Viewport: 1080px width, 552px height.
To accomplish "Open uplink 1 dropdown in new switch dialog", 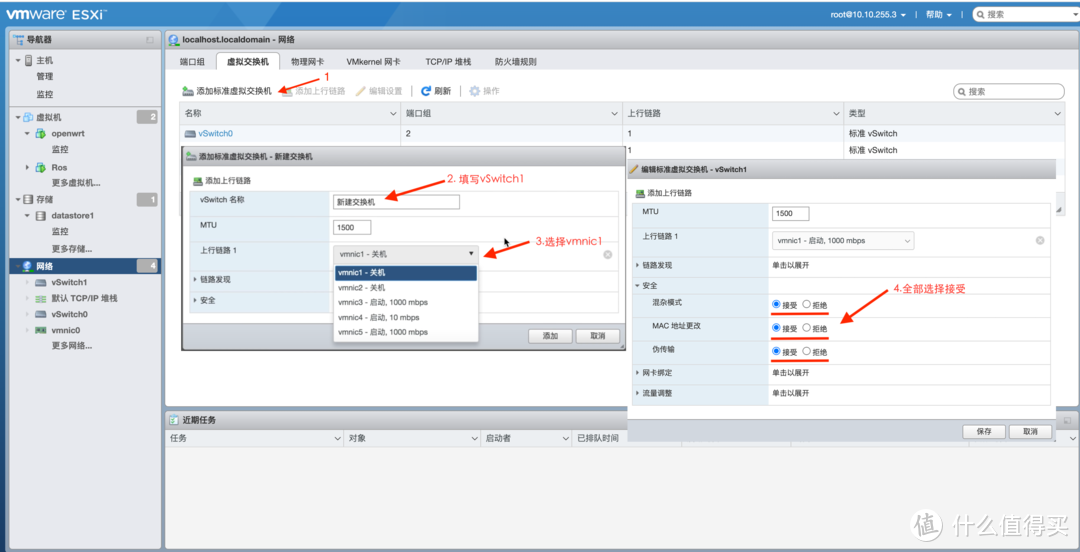I will (x=406, y=254).
